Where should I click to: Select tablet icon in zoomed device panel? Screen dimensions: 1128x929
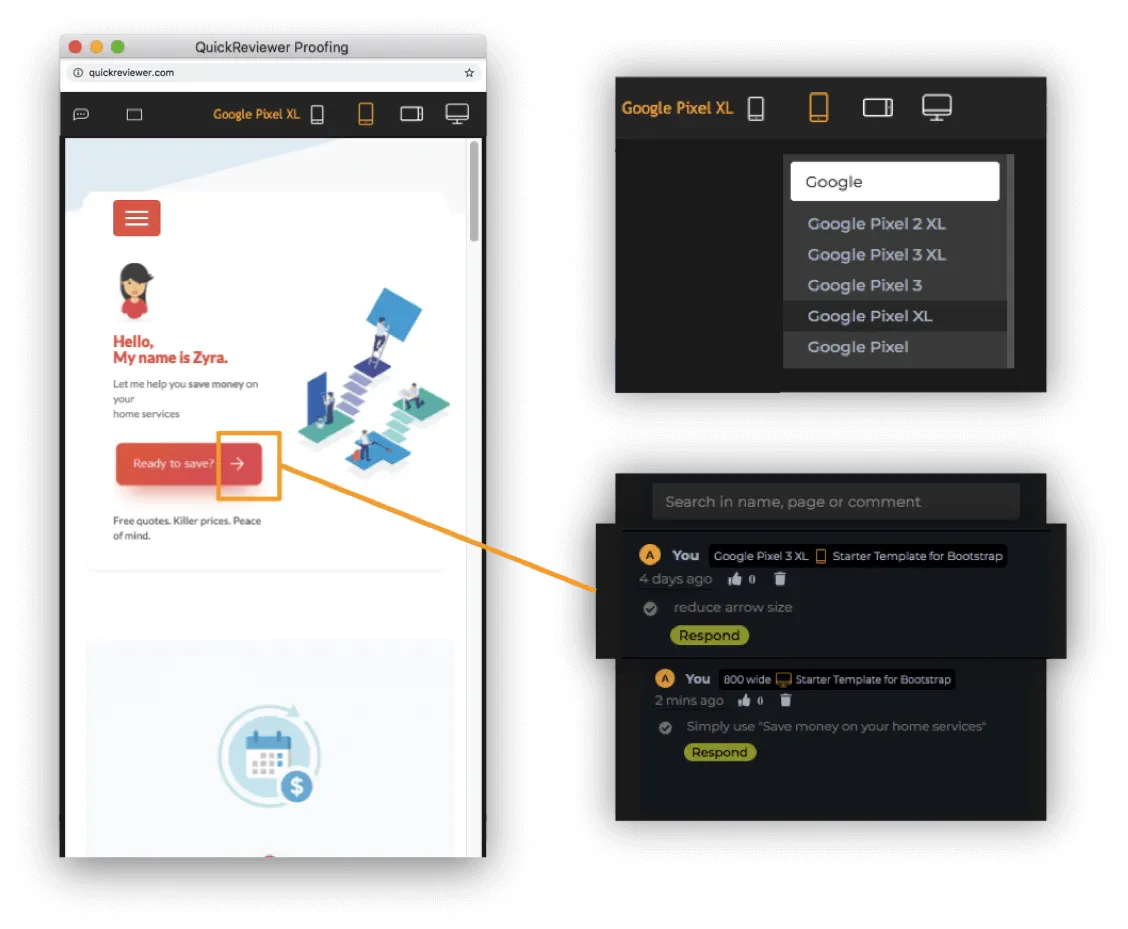[878, 108]
